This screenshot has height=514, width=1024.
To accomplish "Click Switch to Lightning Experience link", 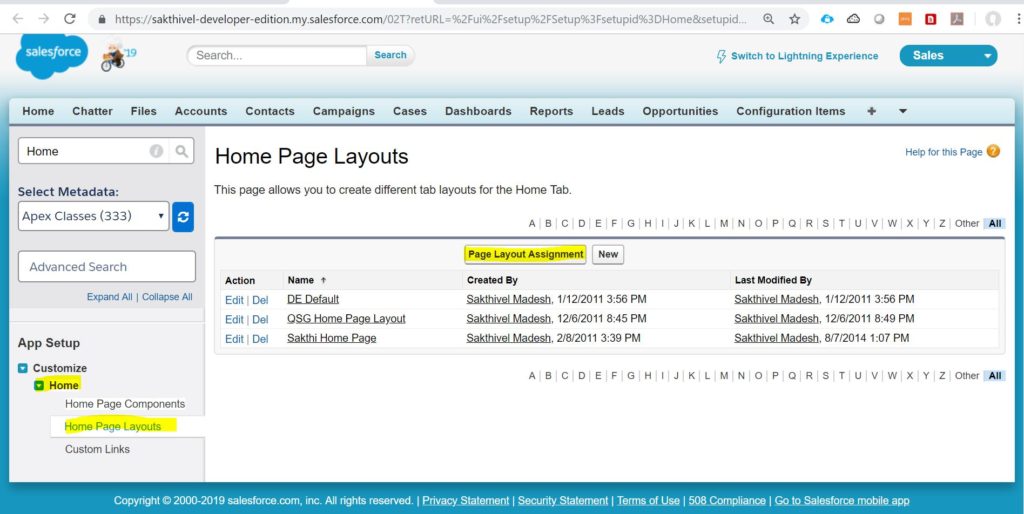I will pyautogui.click(x=804, y=56).
